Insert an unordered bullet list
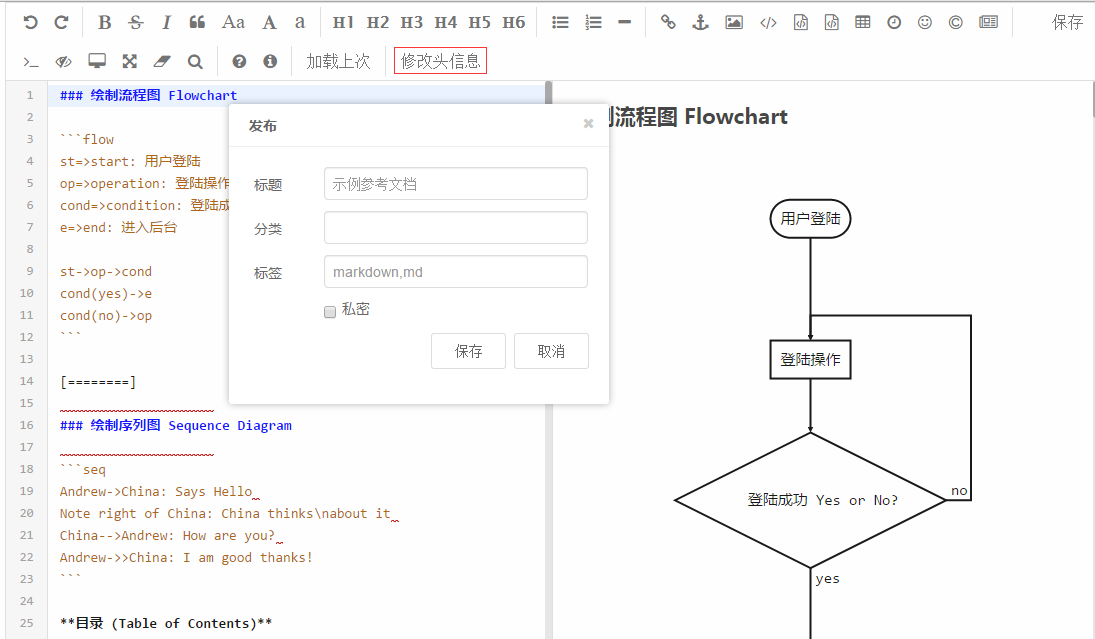The width and height of the screenshot is (1095, 639). click(560, 22)
